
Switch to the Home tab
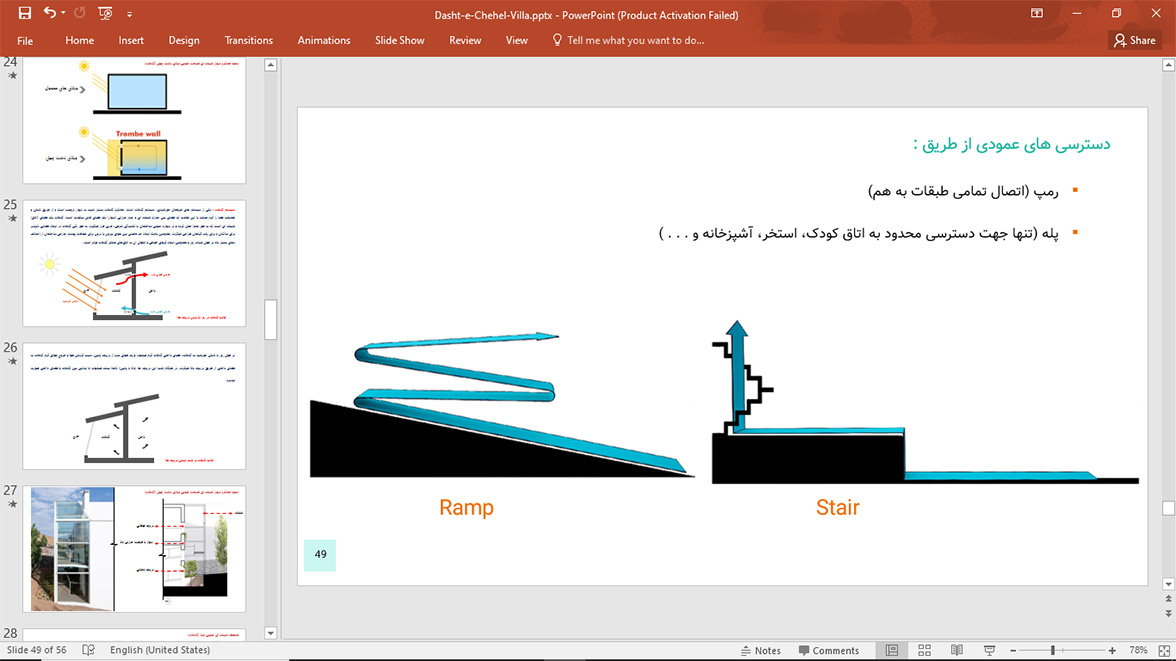80,41
